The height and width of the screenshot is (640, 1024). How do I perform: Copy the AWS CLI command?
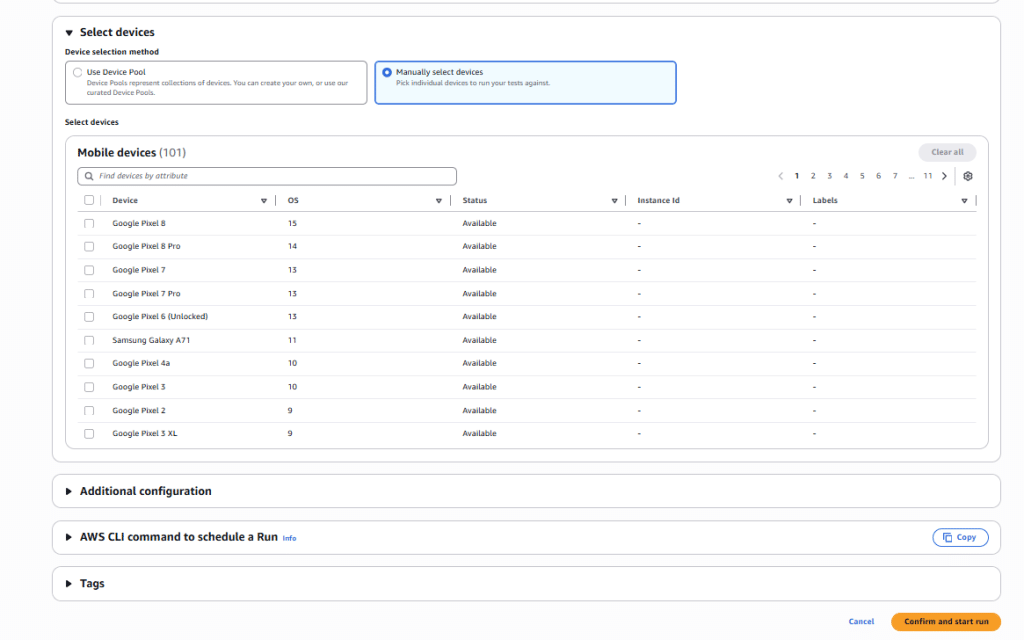point(960,537)
